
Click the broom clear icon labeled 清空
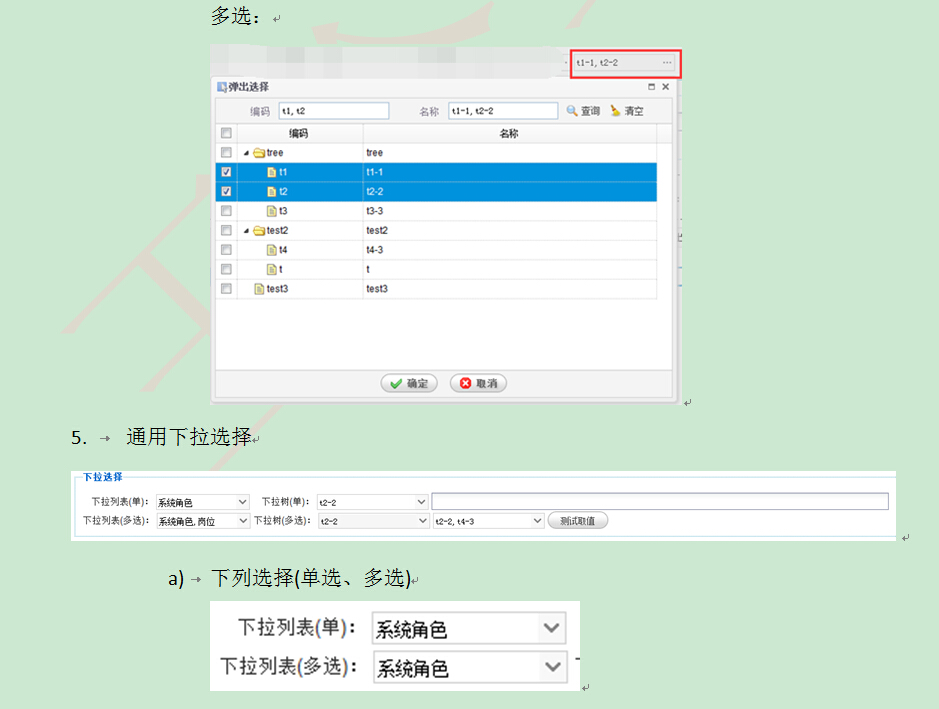click(616, 111)
